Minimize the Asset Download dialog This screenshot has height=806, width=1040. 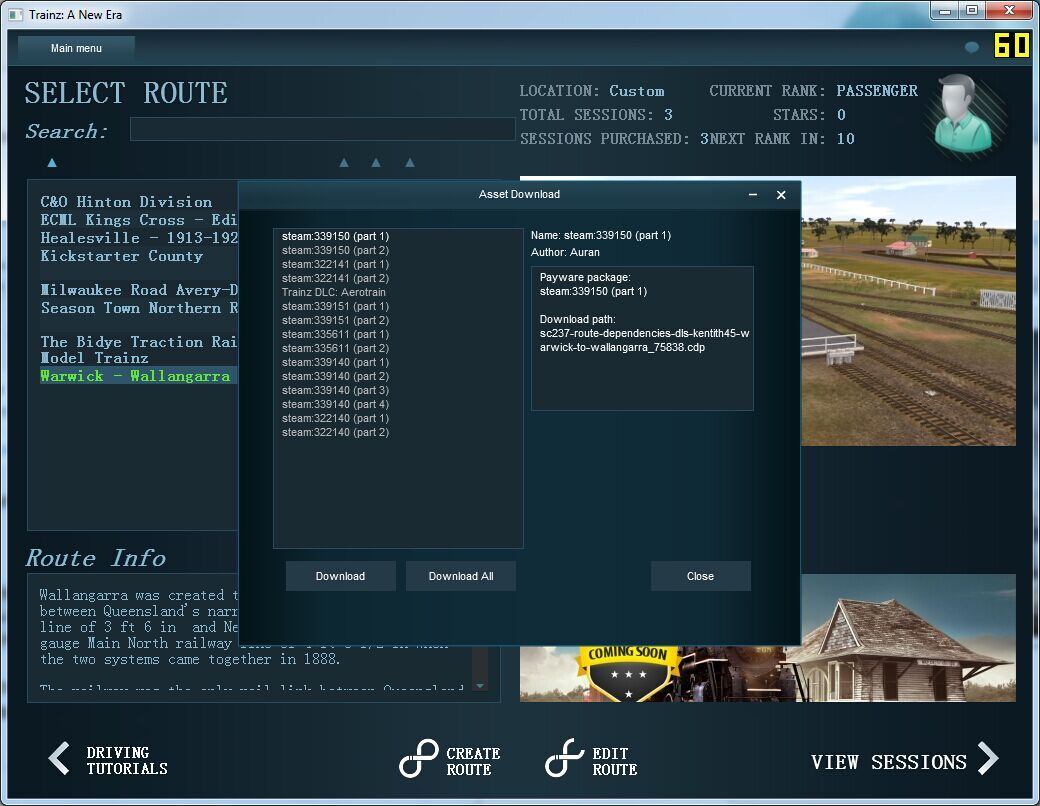click(x=753, y=194)
